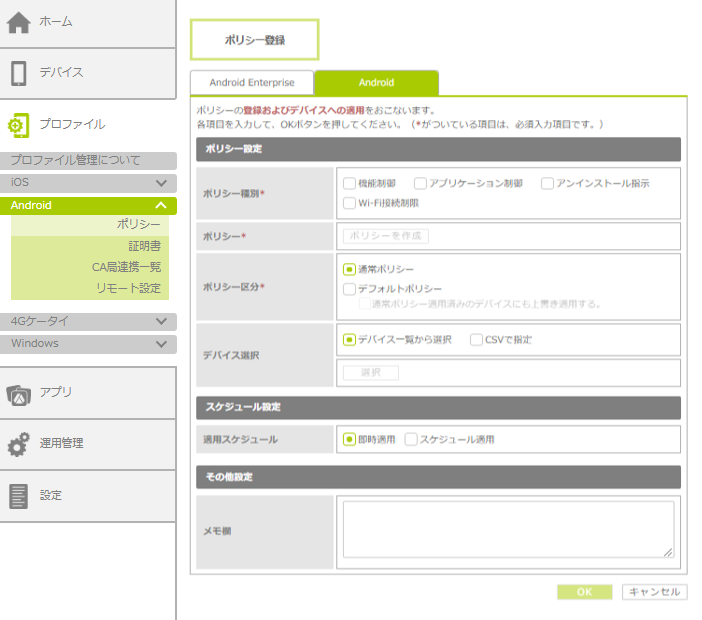Expand the iOS section

161,184
